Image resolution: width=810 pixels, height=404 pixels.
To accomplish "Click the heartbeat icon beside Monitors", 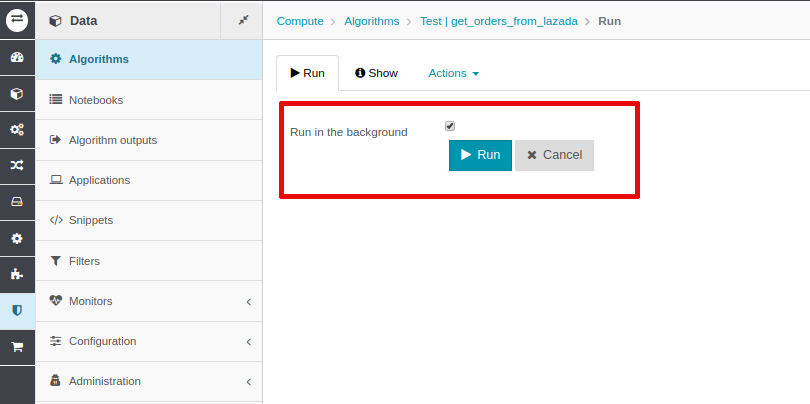I will coord(55,300).
